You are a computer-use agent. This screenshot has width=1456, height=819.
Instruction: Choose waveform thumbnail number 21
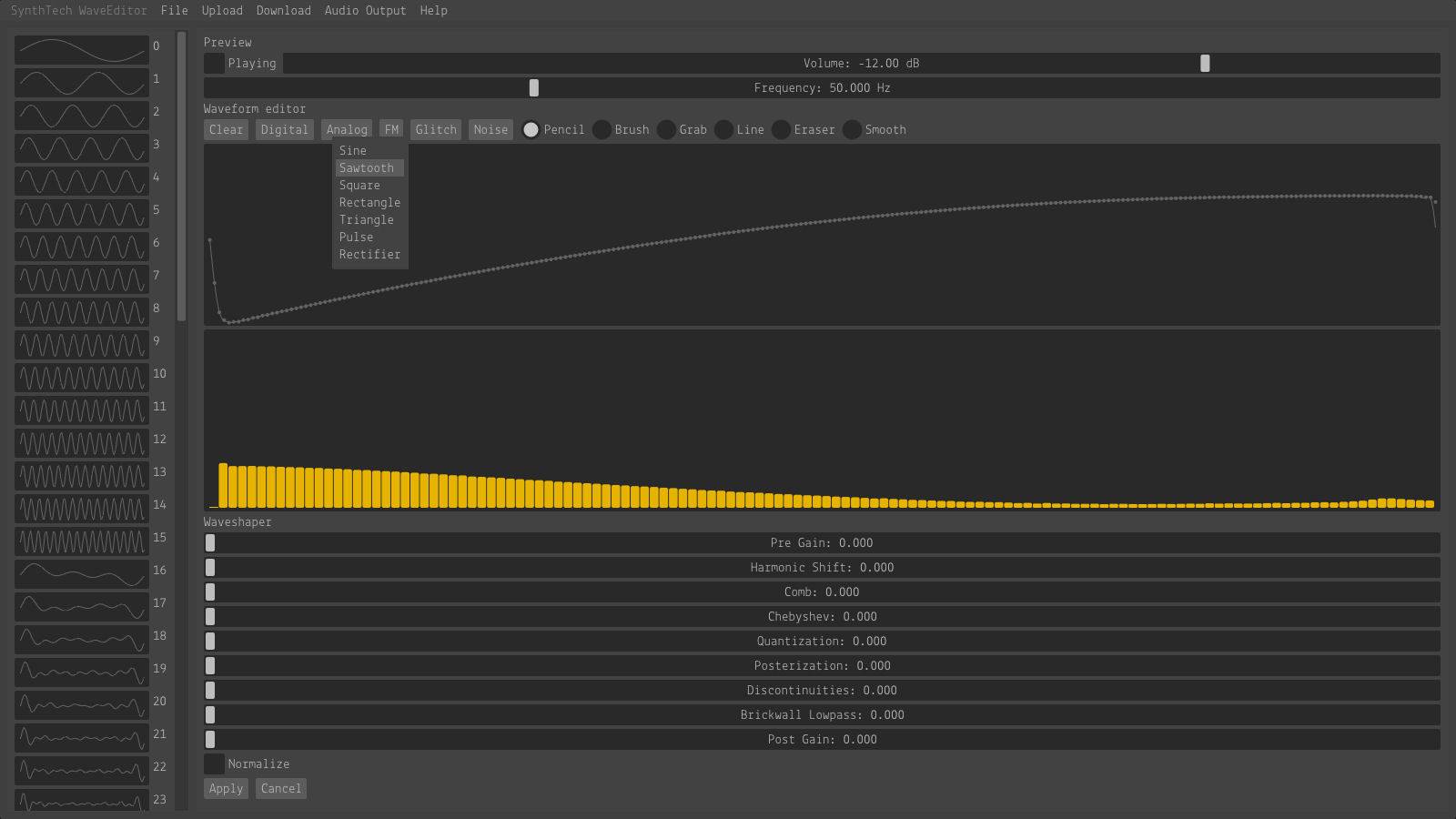pyautogui.click(x=82, y=737)
